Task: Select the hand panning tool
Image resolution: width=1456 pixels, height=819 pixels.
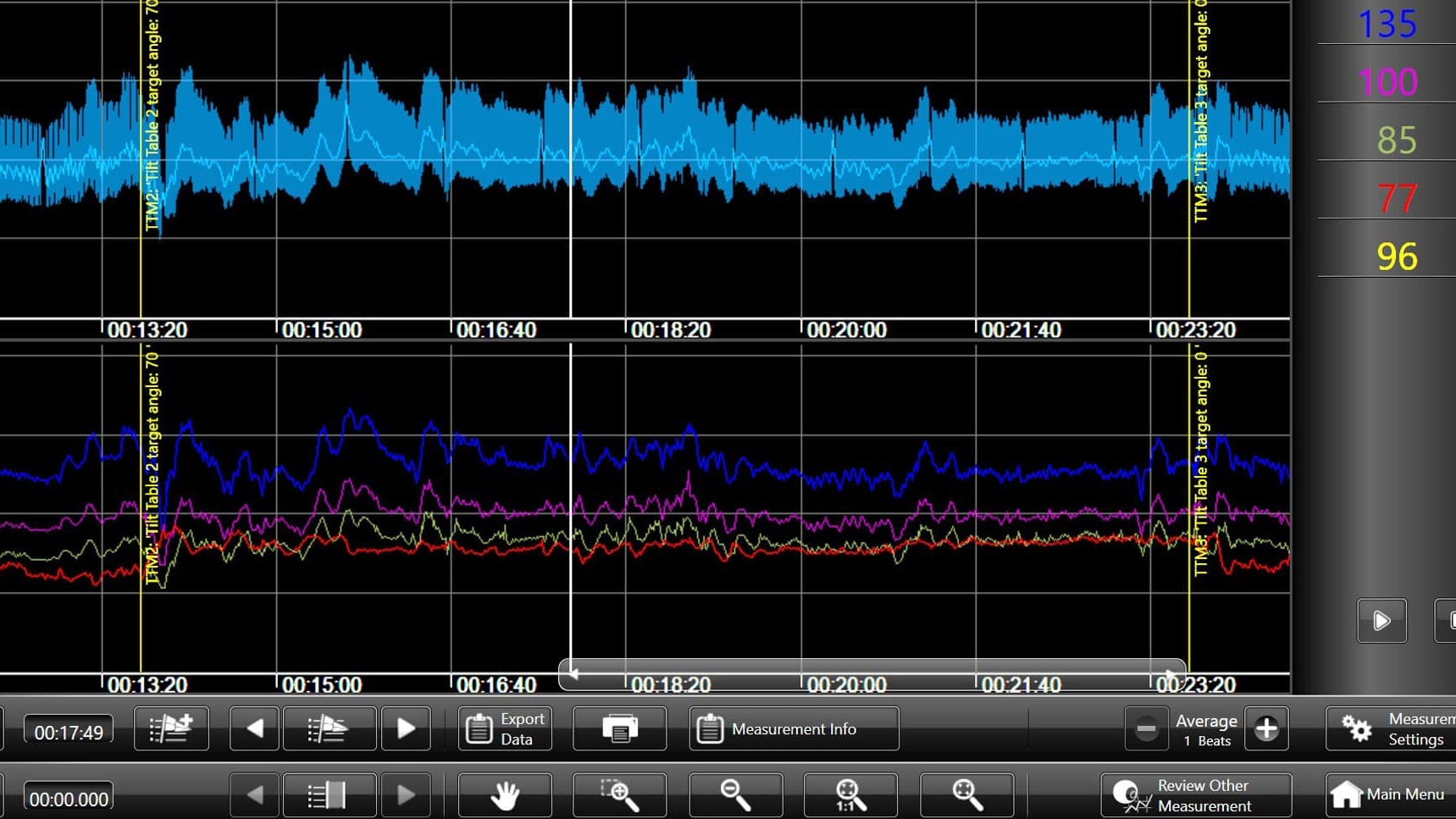Action: pos(506,794)
